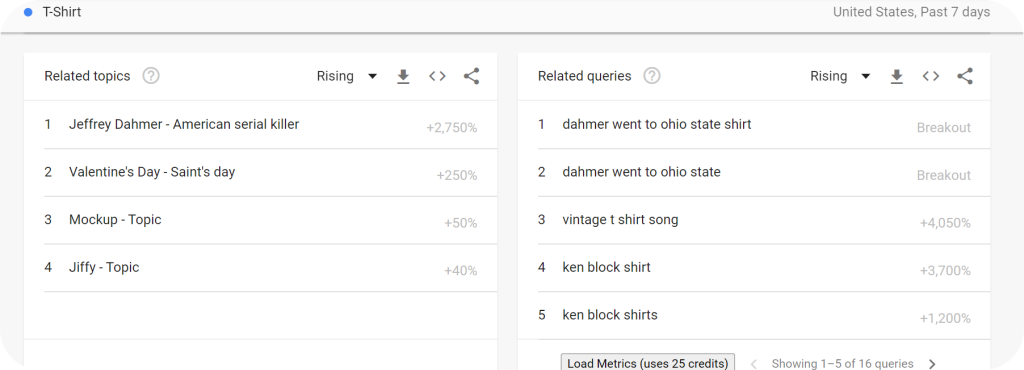Open the ken block shirt query

tap(754, 268)
